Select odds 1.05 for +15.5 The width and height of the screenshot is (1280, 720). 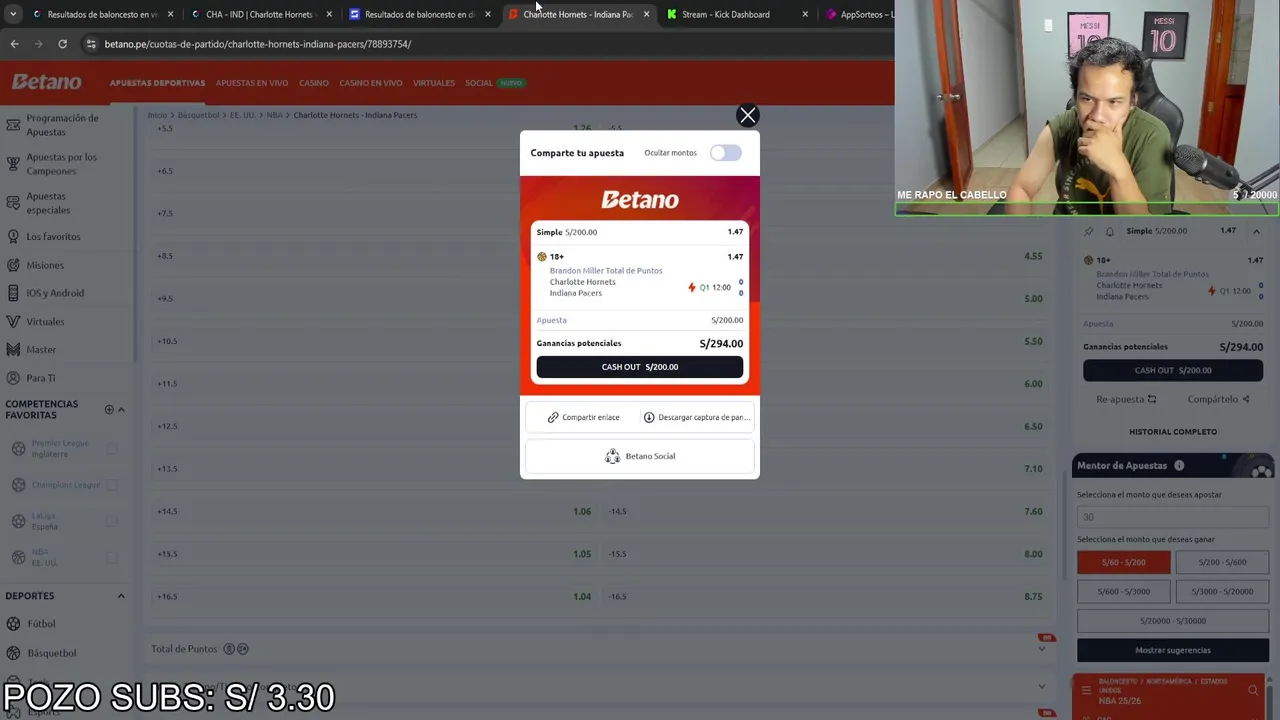click(582, 554)
